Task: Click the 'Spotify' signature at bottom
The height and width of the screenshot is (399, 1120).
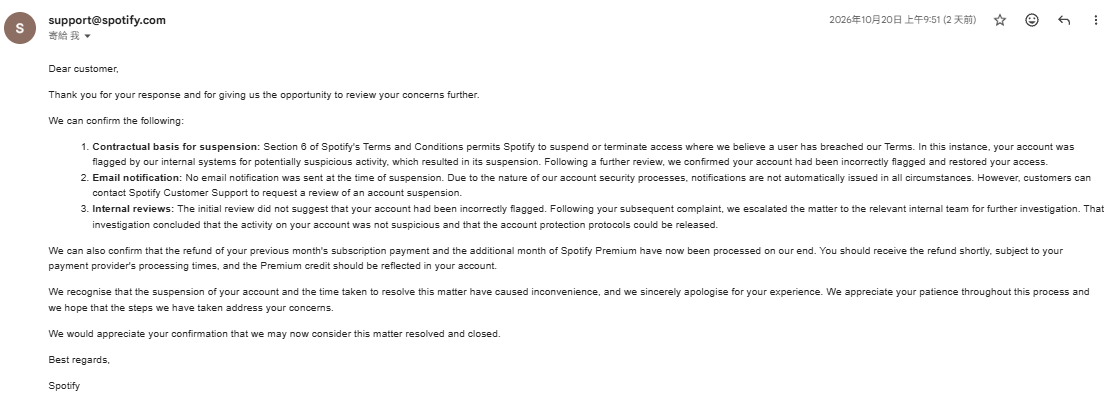Action: [x=64, y=386]
